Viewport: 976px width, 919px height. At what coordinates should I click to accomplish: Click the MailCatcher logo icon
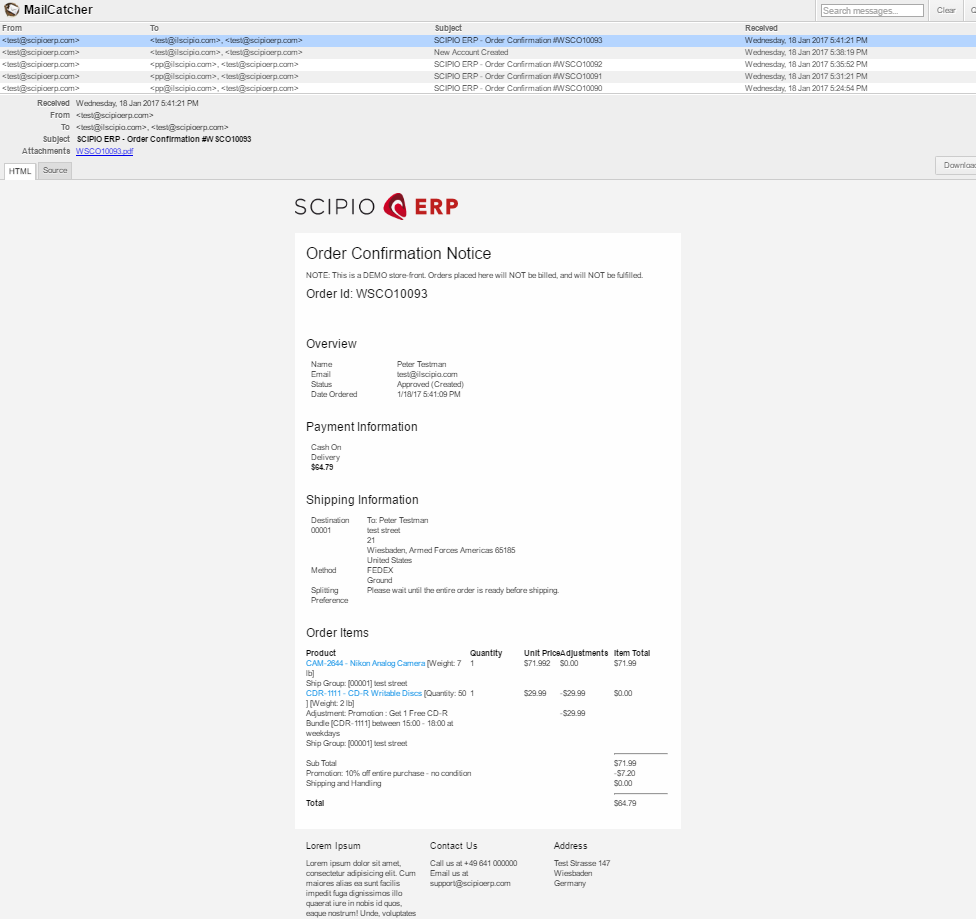click(x=10, y=9)
